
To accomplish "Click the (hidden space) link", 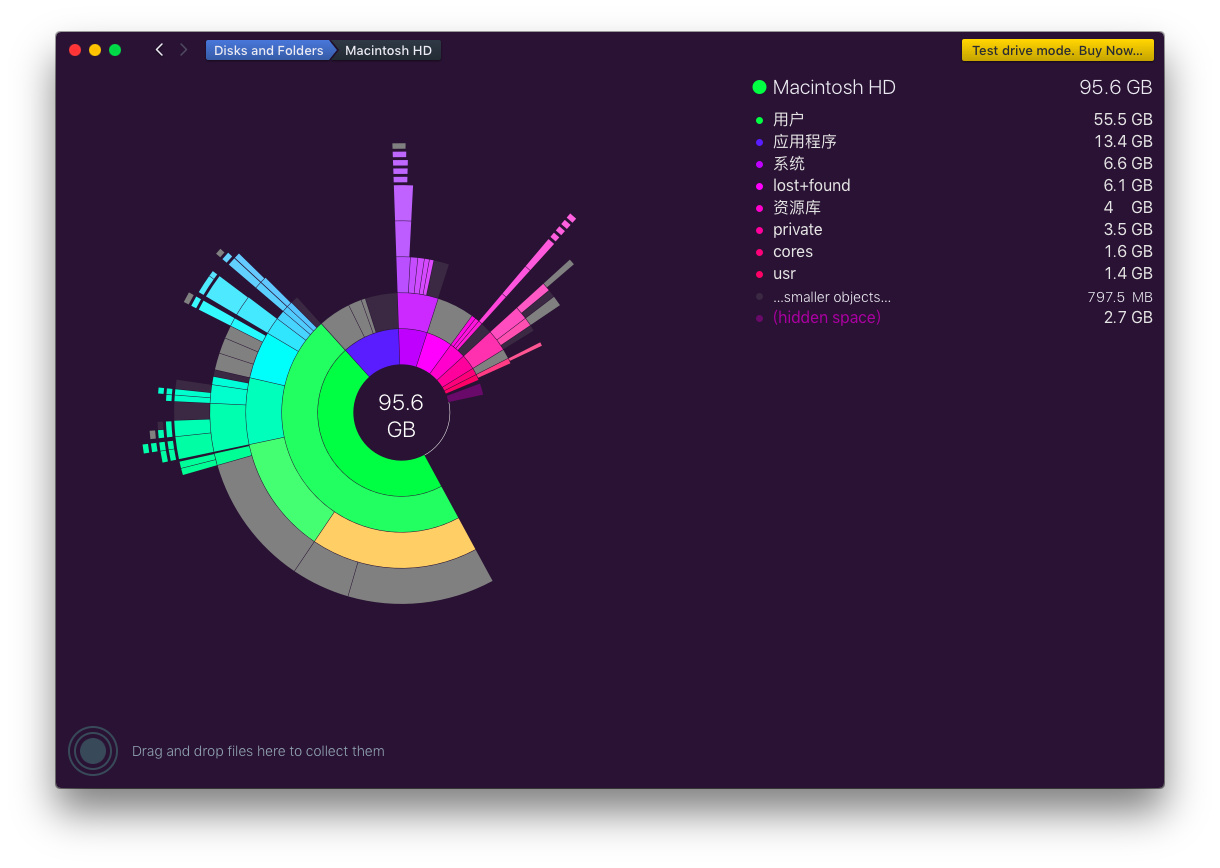I will click(826, 317).
